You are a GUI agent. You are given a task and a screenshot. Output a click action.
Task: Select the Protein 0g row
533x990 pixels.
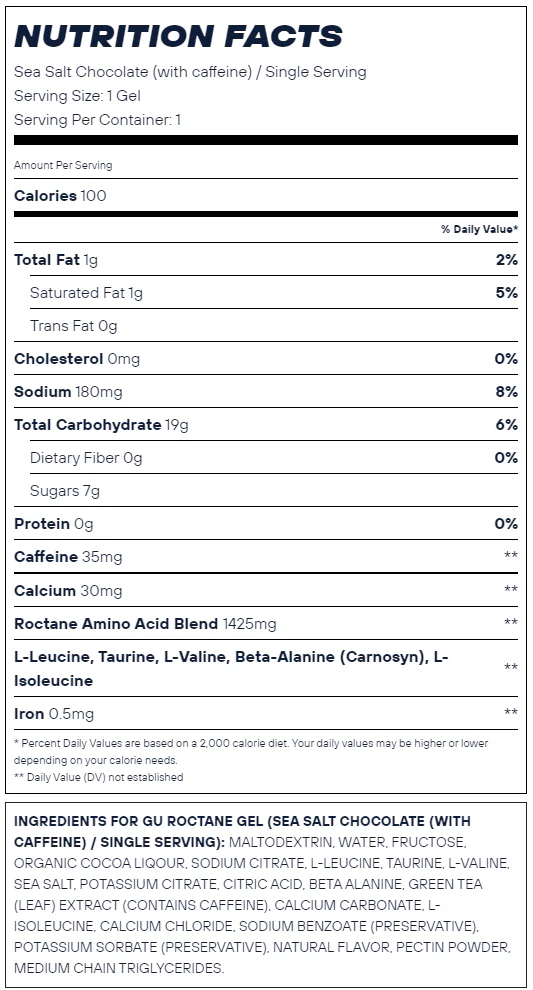point(266,523)
